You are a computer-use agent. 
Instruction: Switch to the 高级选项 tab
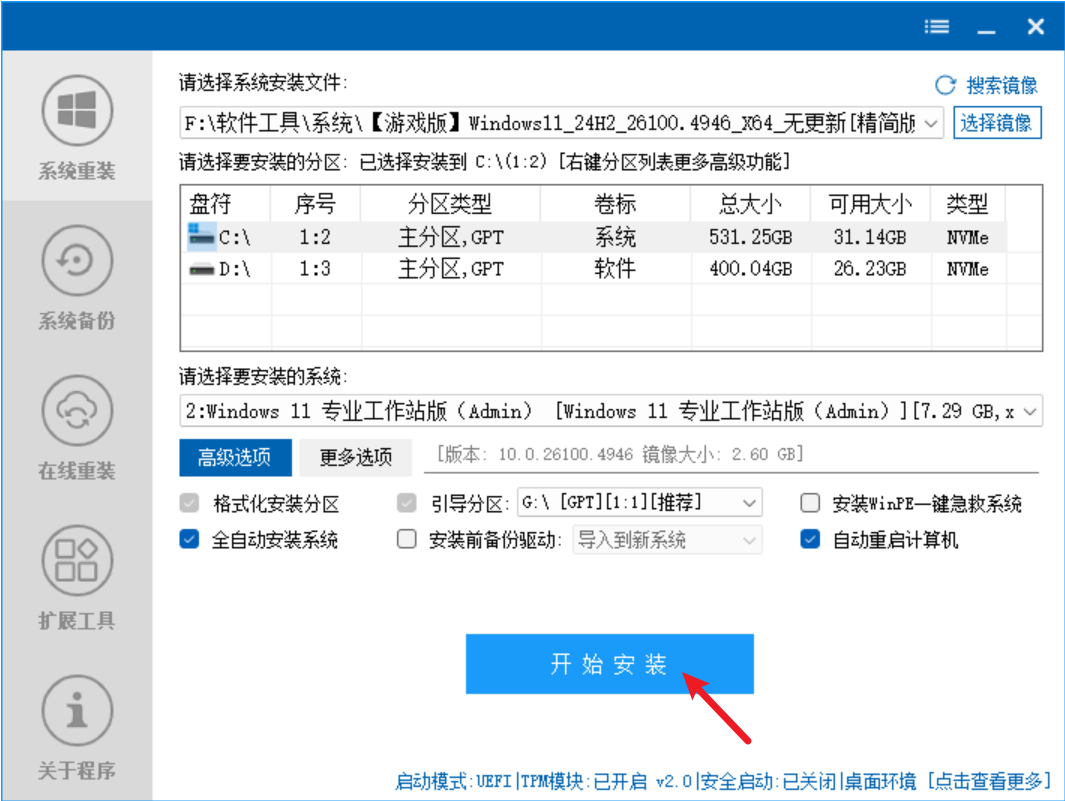coord(235,457)
